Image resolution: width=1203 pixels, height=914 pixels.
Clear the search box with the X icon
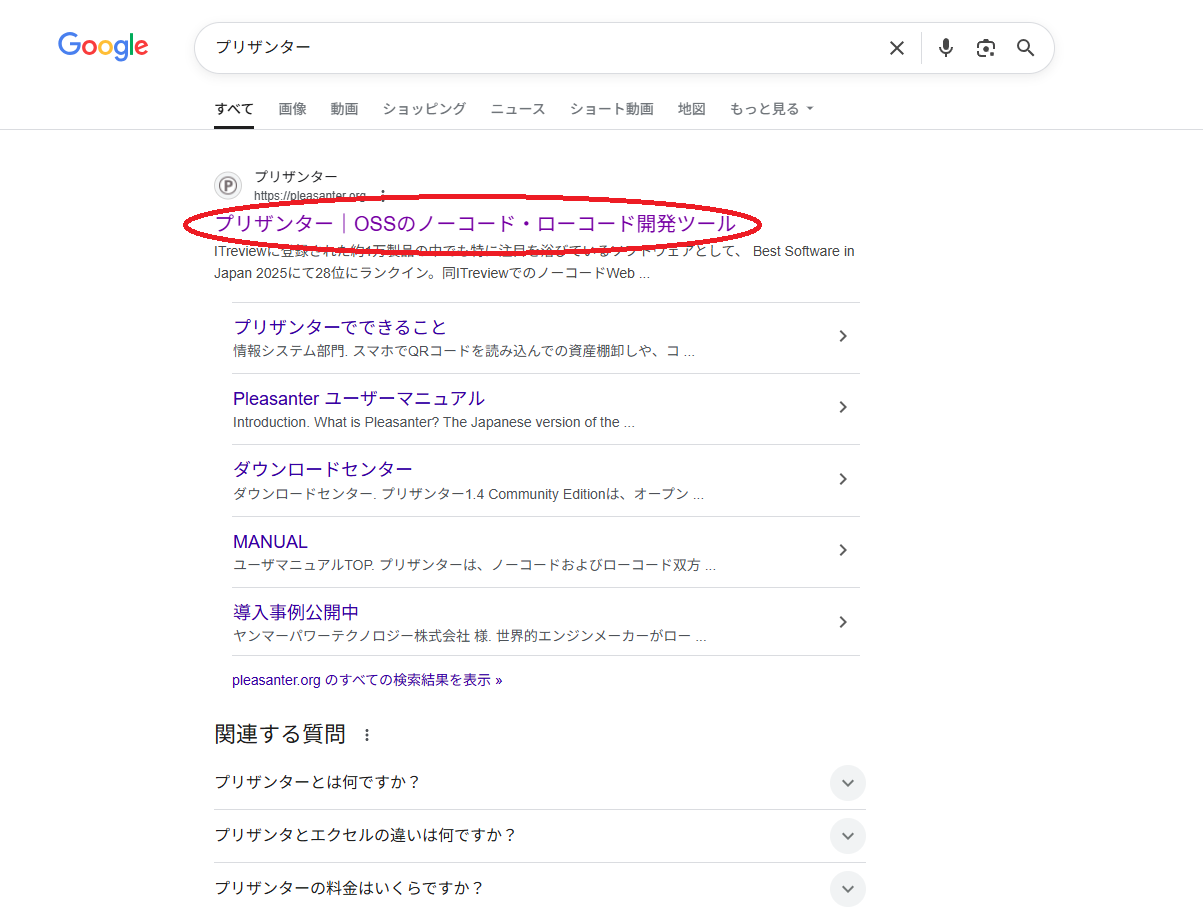click(x=897, y=48)
